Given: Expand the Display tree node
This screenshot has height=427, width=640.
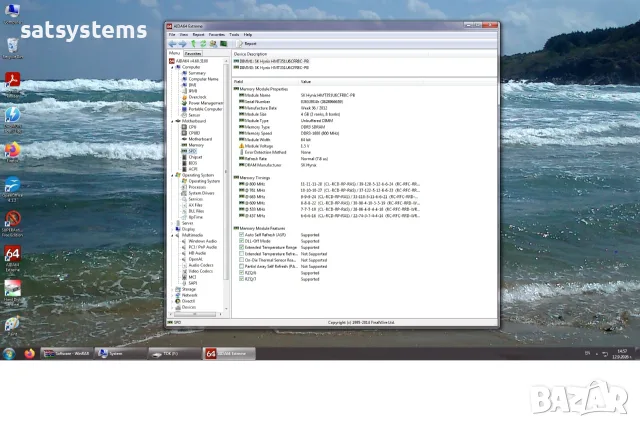Looking at the screenshot, I should pos(172,229).
